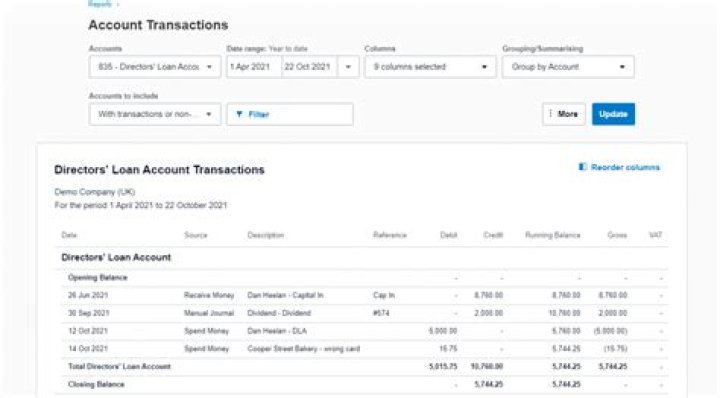720x398 pixels.
Task: Set the start date field 1 Apr 2021
Action: click(254, 67)
